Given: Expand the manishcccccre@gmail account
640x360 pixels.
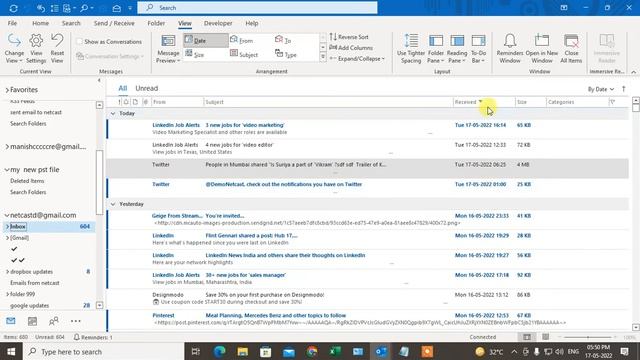Looking at the screenshot, I should pyautogui.click(x=7, y=147).
